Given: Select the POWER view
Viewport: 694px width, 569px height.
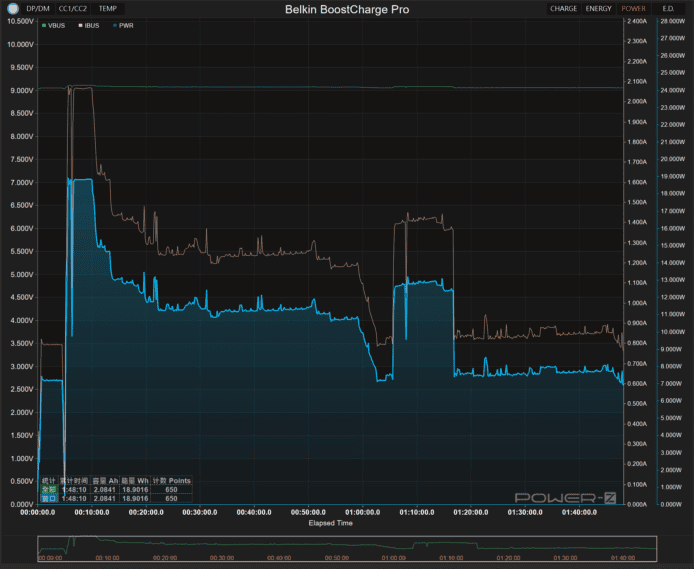Looking at the screenshot, I should 633,9.
